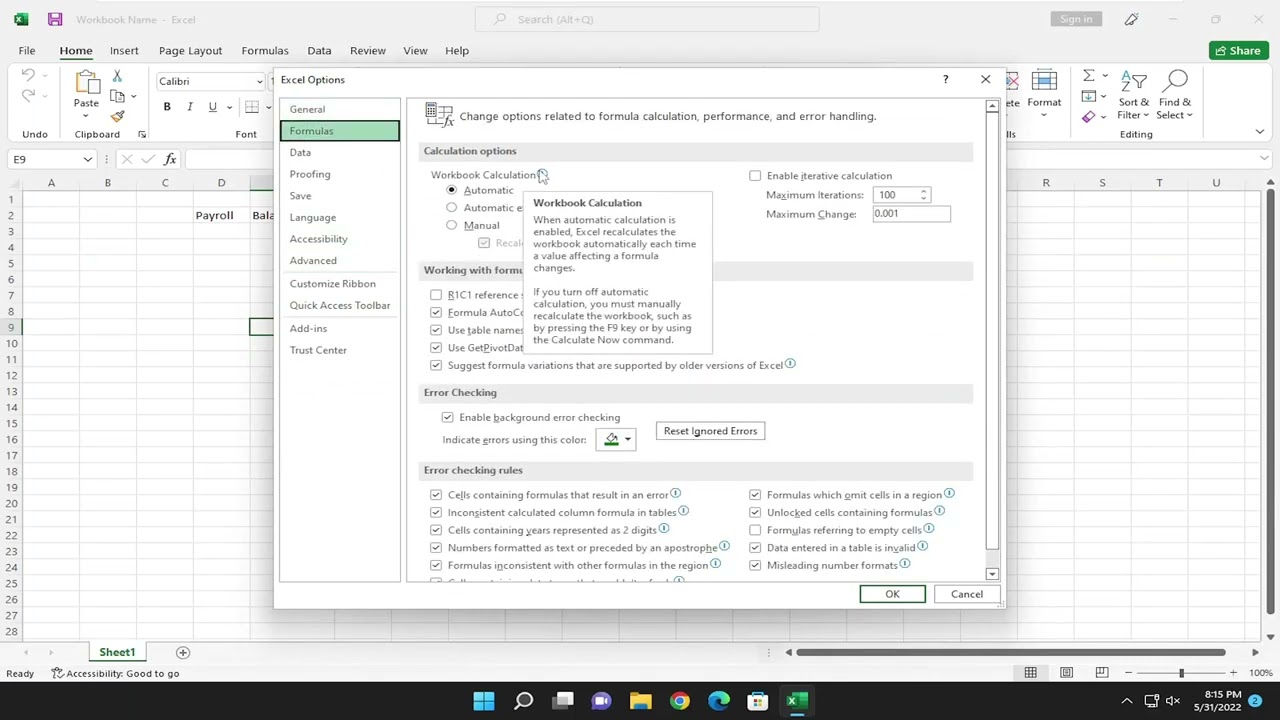Toggle Underline formatting in Font group
Viewport: 1280px width, 720px height.
[212, 107]
